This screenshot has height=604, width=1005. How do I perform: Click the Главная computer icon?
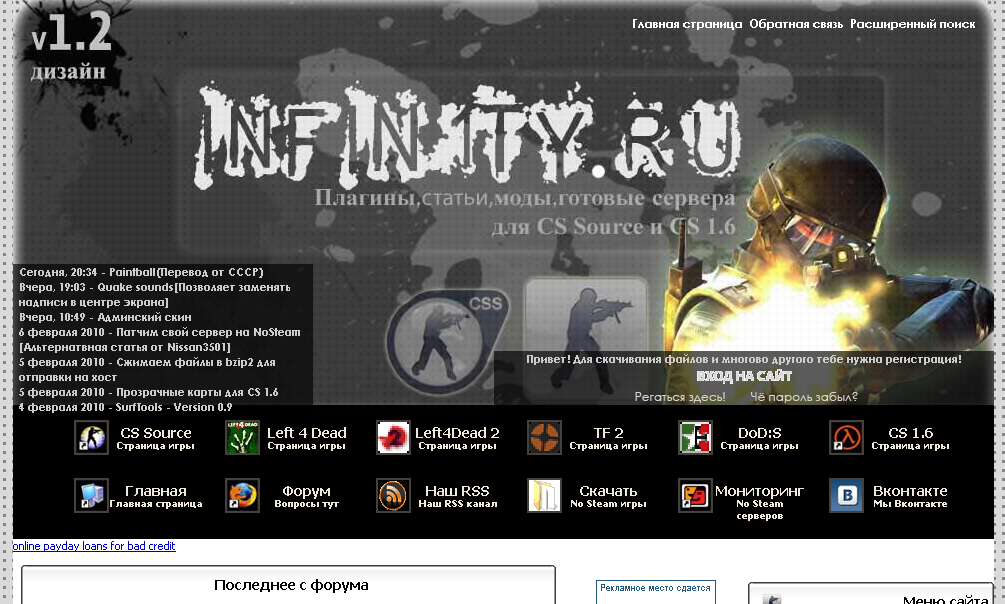click(x=91, y=495)
